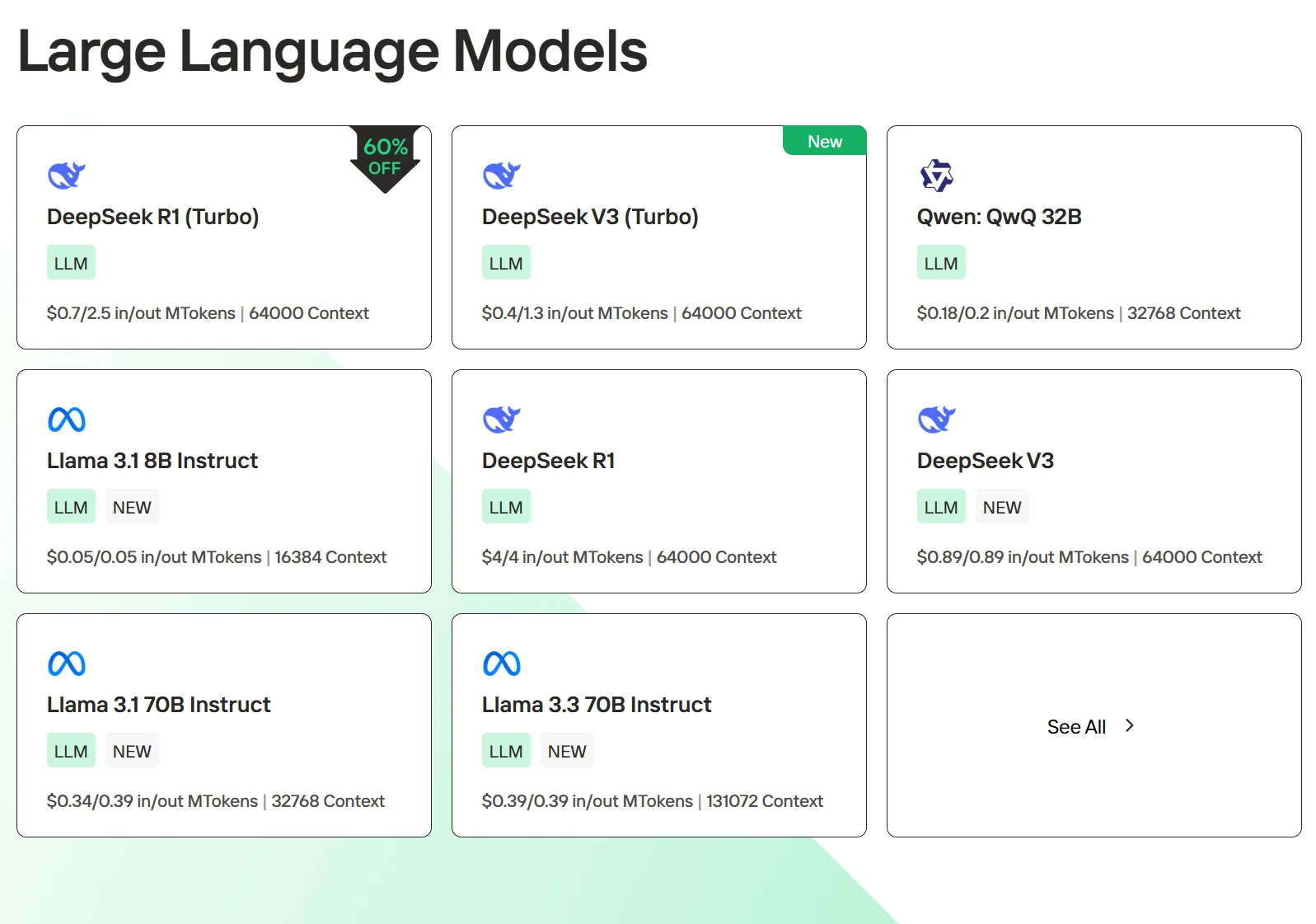
Task: Click the NEW tag on Llama 3.3 70B Instruct
Action: point(567,751)
